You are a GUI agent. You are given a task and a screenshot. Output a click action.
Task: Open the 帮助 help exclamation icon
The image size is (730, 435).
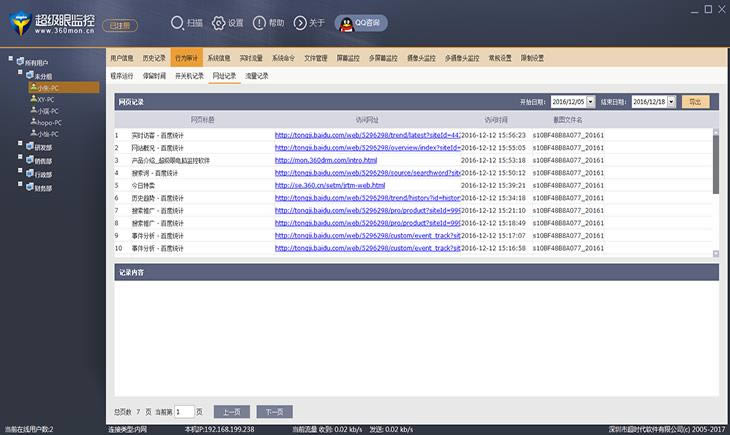pos(259,23)
